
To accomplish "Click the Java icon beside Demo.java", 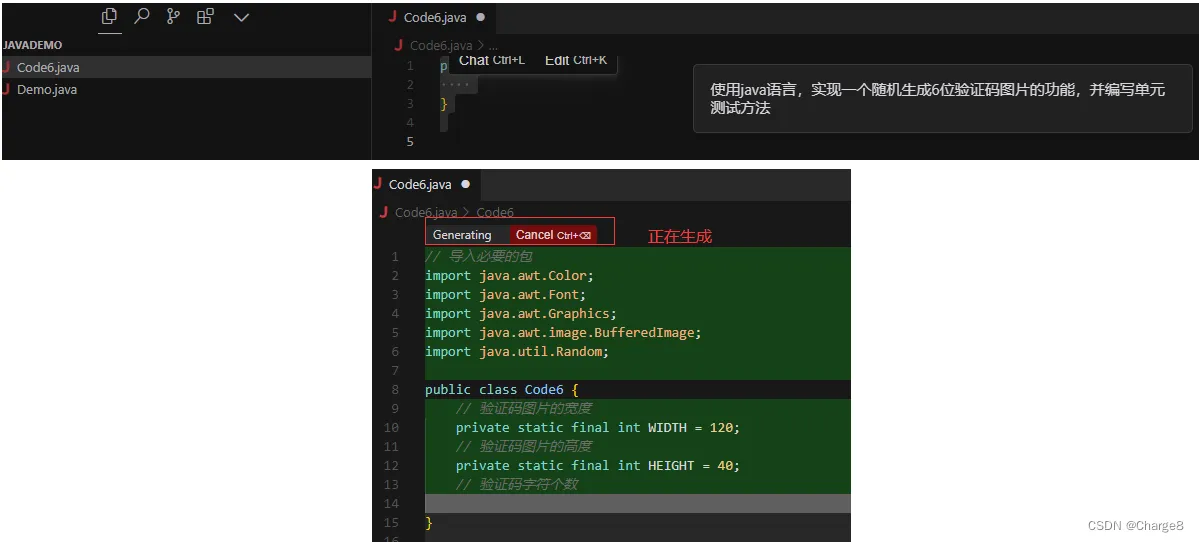I will pyautogui.click(x=7, y=90).
